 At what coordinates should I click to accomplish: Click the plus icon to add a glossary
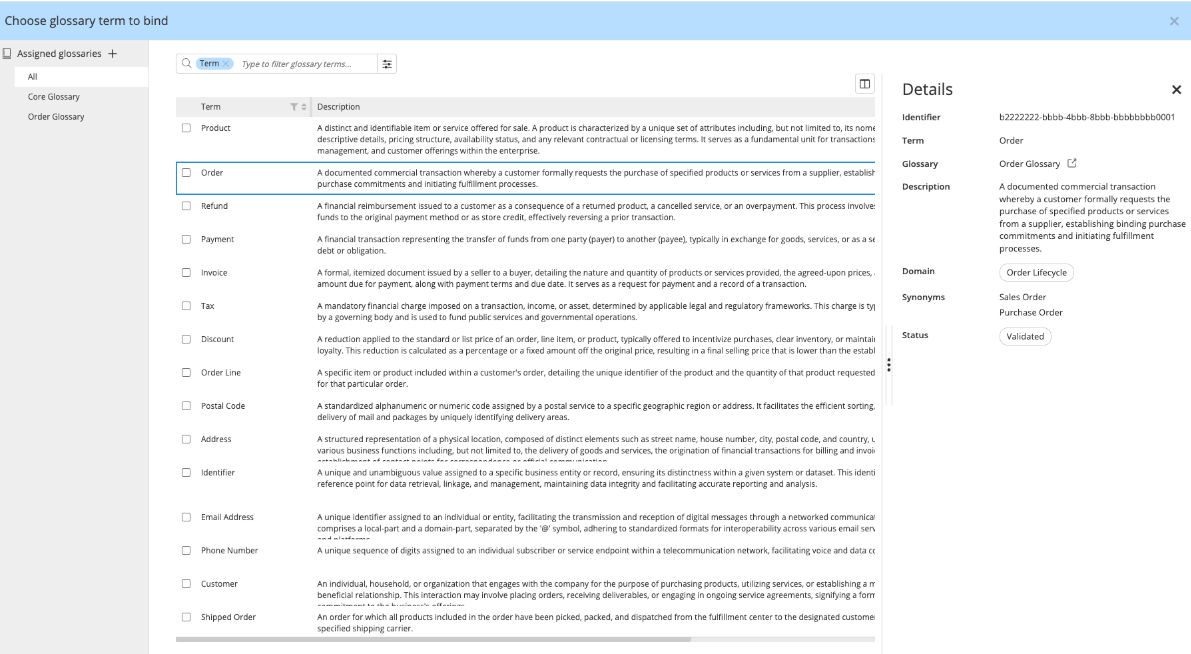tap(113, 54)
